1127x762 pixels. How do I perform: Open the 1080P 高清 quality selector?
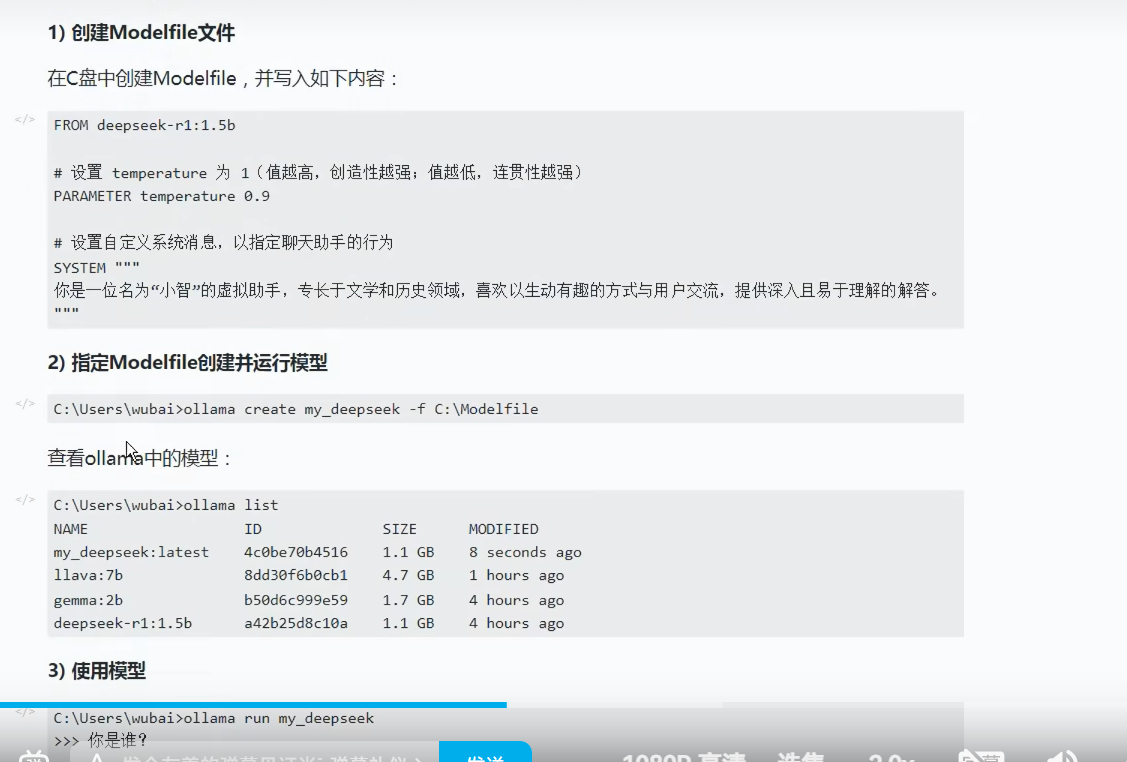tap(684, 756)
